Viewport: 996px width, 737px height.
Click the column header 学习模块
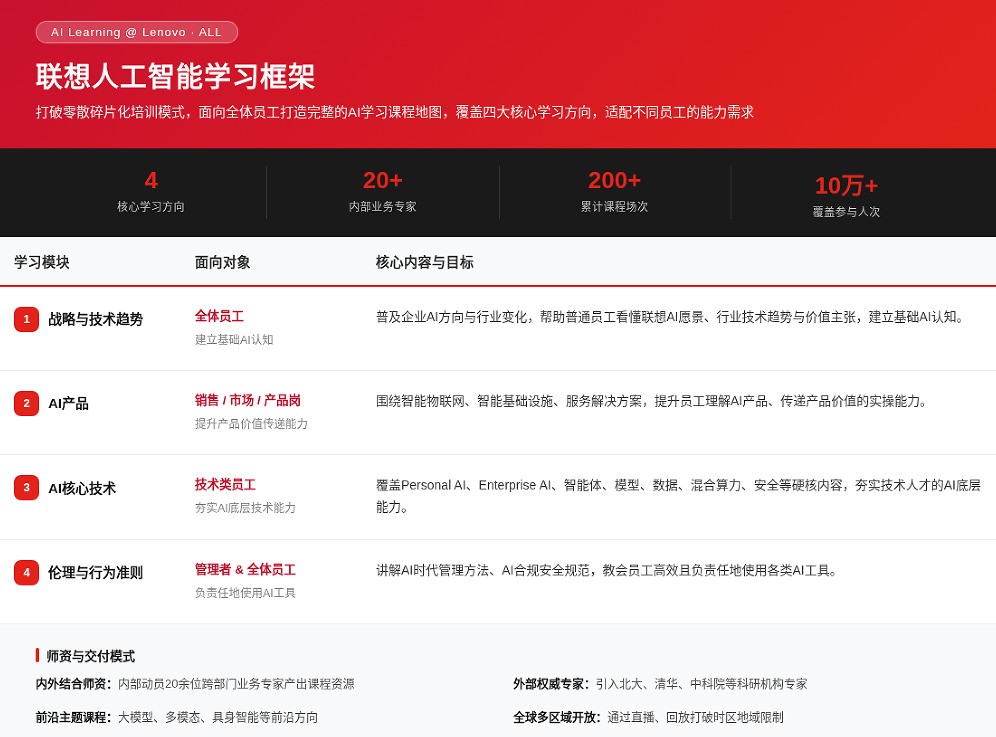click(x=42, y=262)
